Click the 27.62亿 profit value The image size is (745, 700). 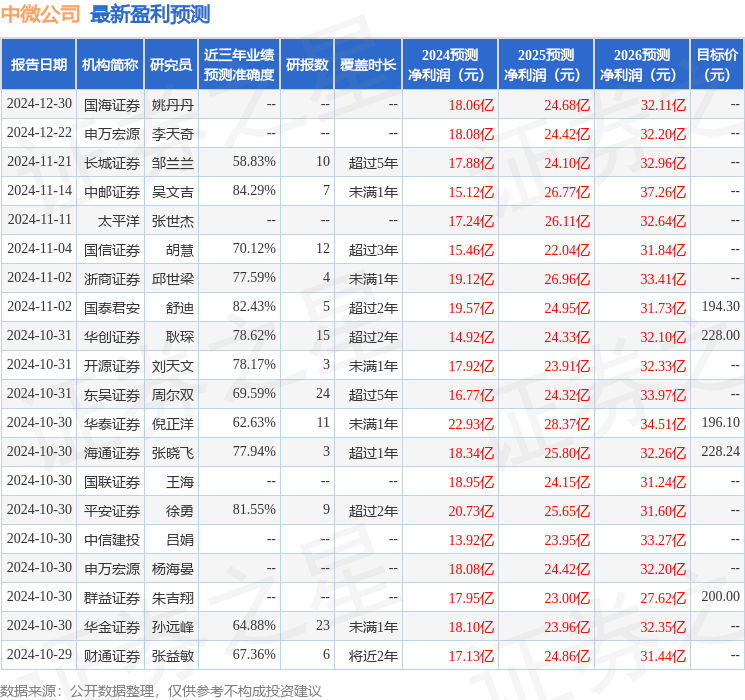click(663, 598)
